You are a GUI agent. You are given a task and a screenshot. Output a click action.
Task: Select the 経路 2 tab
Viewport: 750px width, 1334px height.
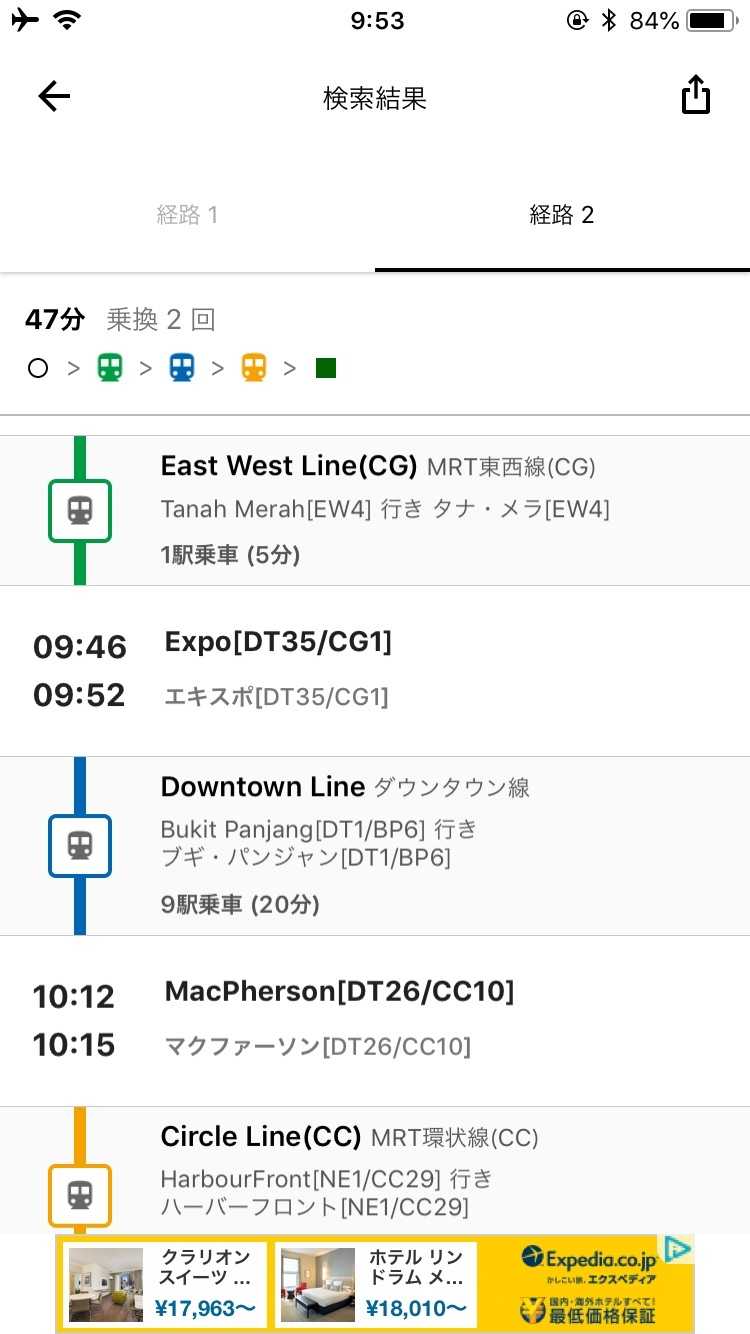click(x=562, y=215)
